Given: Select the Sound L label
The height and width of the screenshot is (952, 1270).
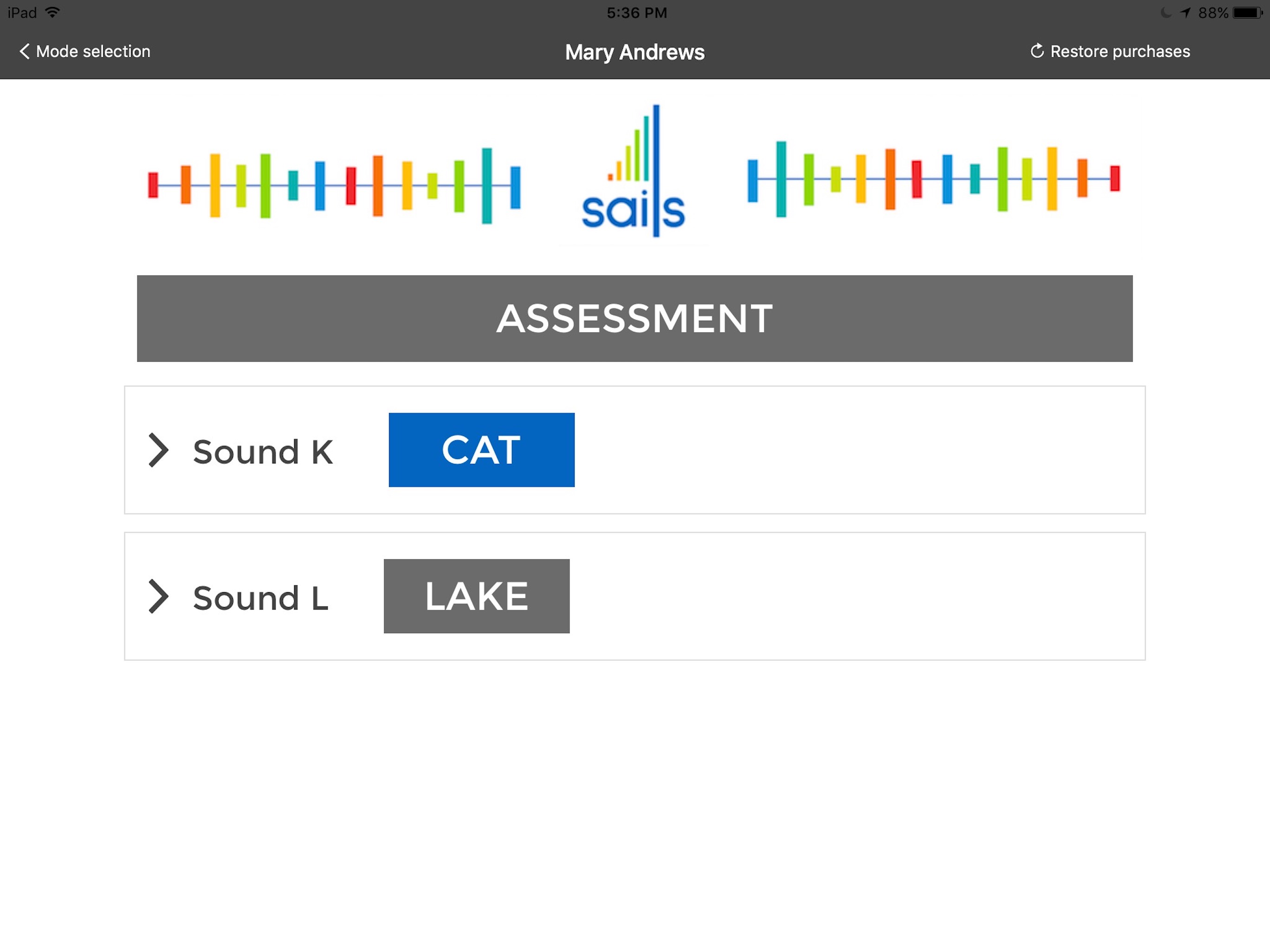Looking at the screenshot, I should [x=261, y=598].
